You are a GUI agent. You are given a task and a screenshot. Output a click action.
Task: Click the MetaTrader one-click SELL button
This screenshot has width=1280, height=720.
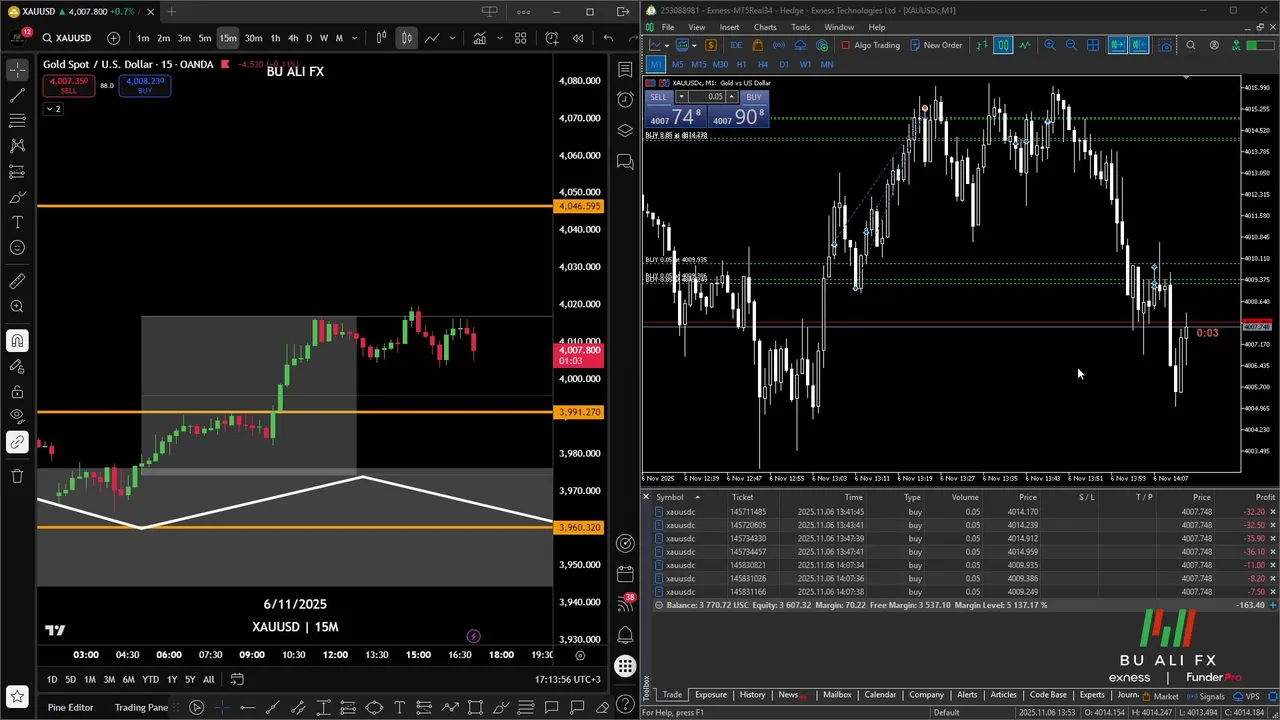[658, 97]
